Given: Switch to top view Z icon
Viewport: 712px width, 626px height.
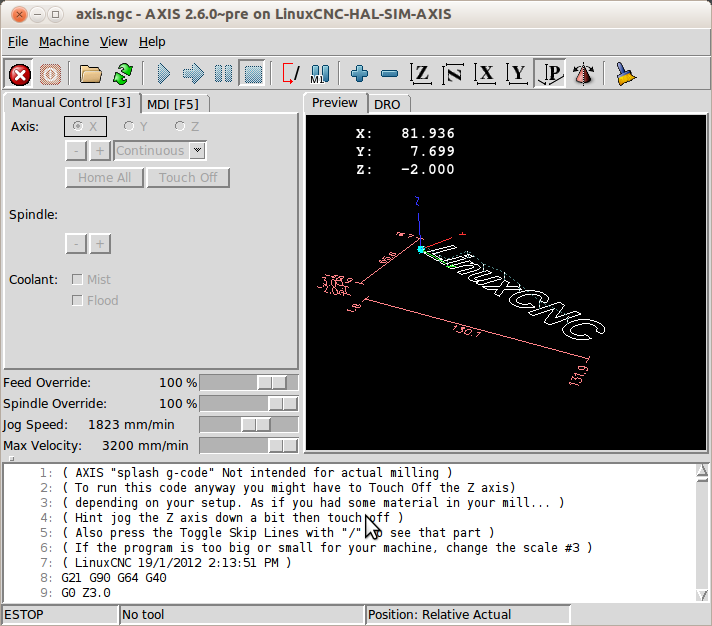Looking at the screenshot, I should (x=420, y=74).
